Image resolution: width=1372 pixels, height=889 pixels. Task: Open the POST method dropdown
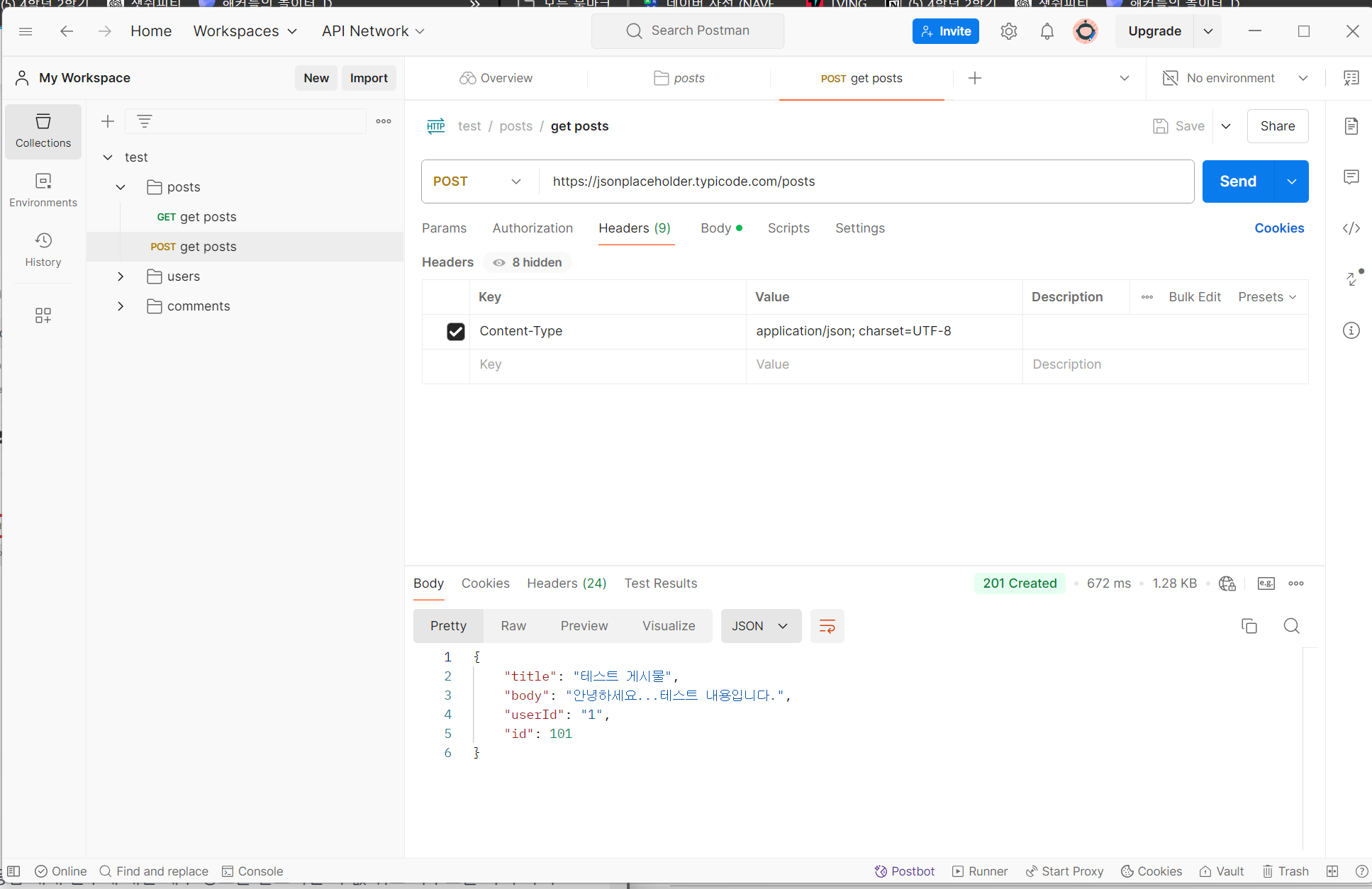[x=477, y=181]
